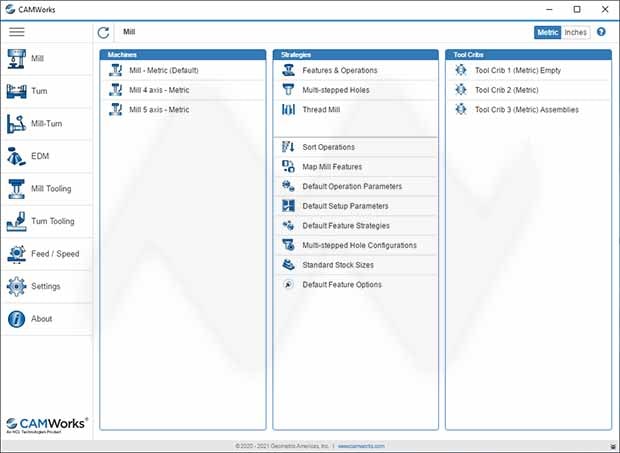Open Default Setup Parameters text
The width and height of the screenshot is (620, 453).
[x=345, y=206]
